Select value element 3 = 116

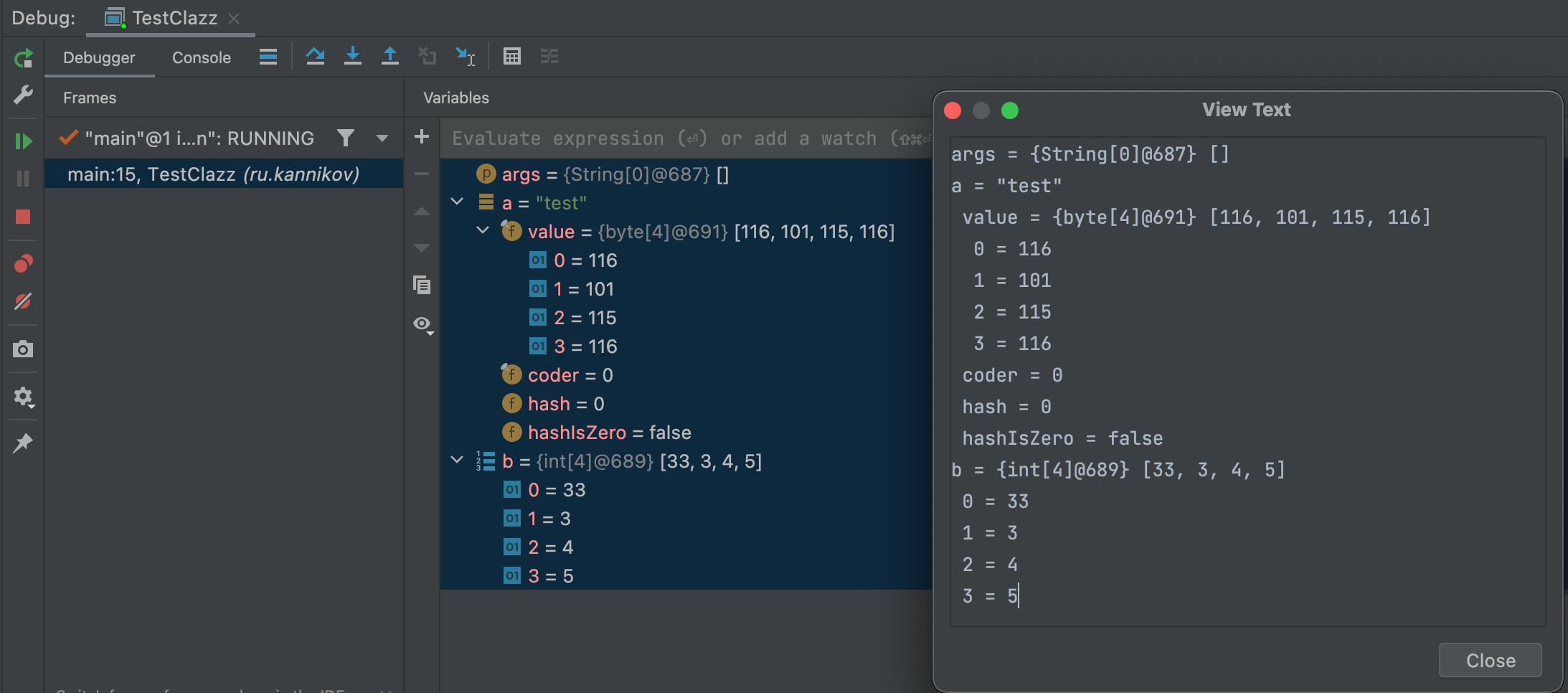(x=686, y=346)
